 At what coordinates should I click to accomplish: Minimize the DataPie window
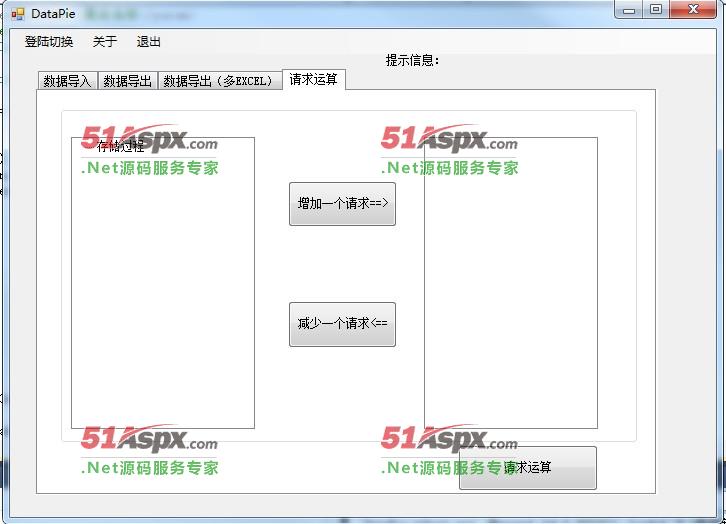(x=629, y=10)
